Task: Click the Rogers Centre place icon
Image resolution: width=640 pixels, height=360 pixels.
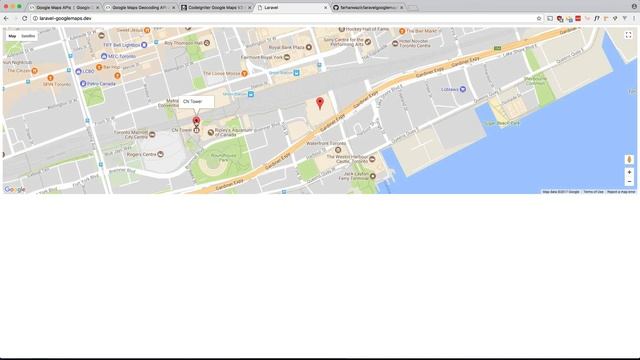Action: [x=160, y=154]
